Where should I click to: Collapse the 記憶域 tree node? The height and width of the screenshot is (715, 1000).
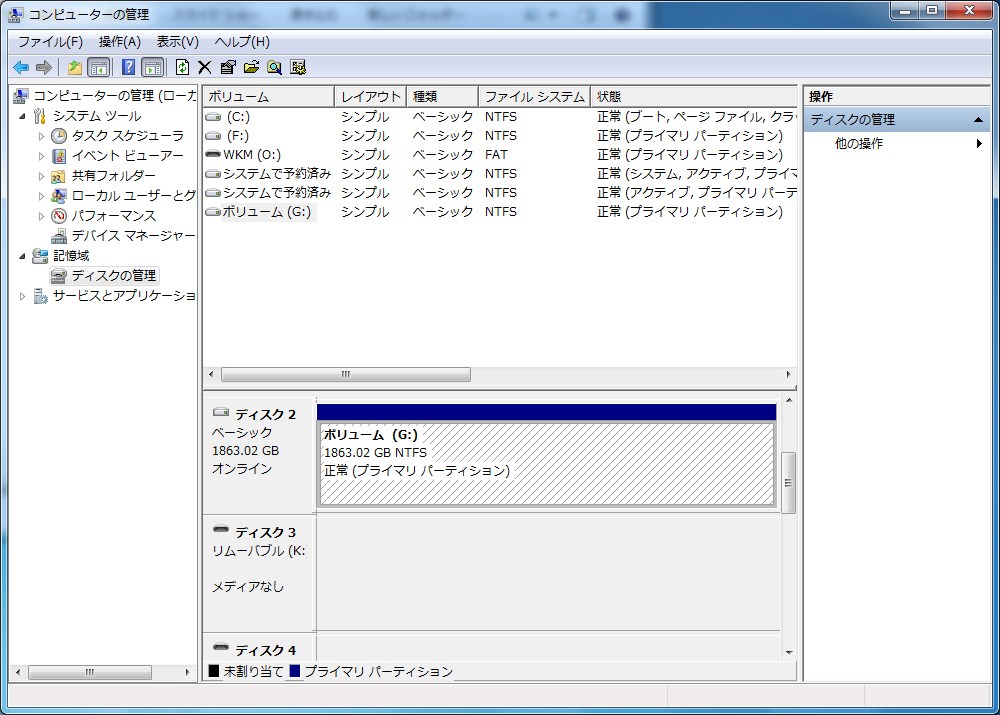pyautogui.click(x=22, y=256)
